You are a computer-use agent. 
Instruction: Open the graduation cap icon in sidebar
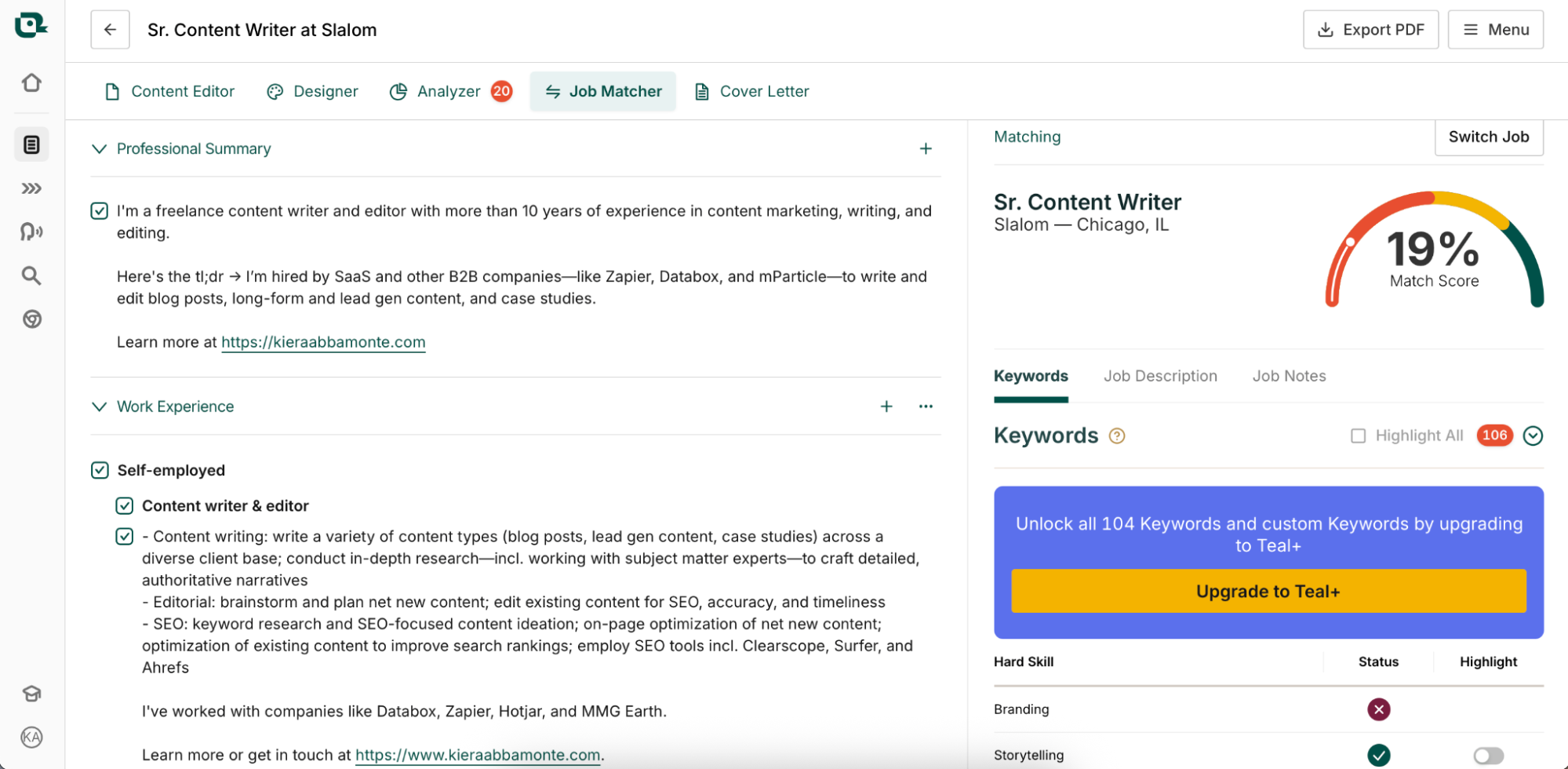pos(31,694)
